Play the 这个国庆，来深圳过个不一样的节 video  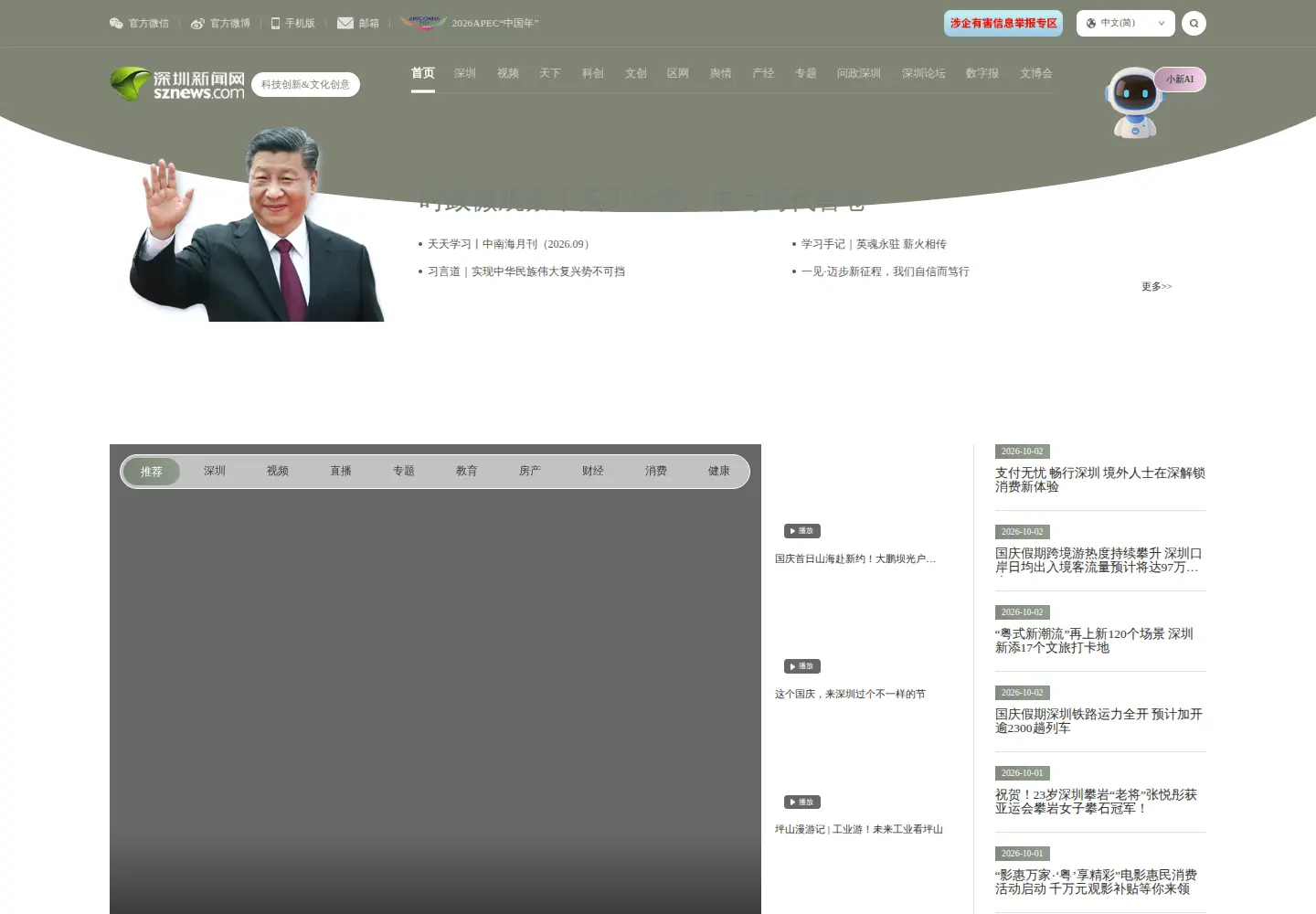pos(802,666)
